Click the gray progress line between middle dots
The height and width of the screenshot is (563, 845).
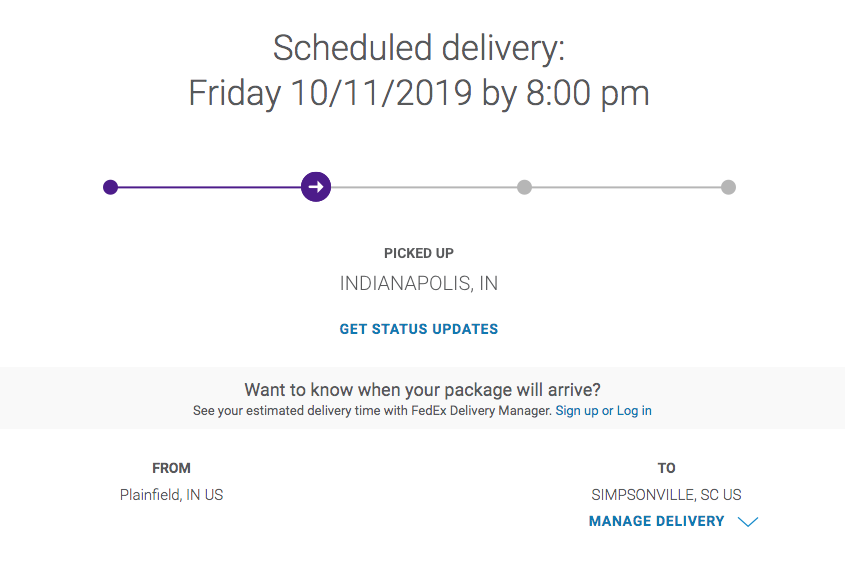tap(424, 187)
